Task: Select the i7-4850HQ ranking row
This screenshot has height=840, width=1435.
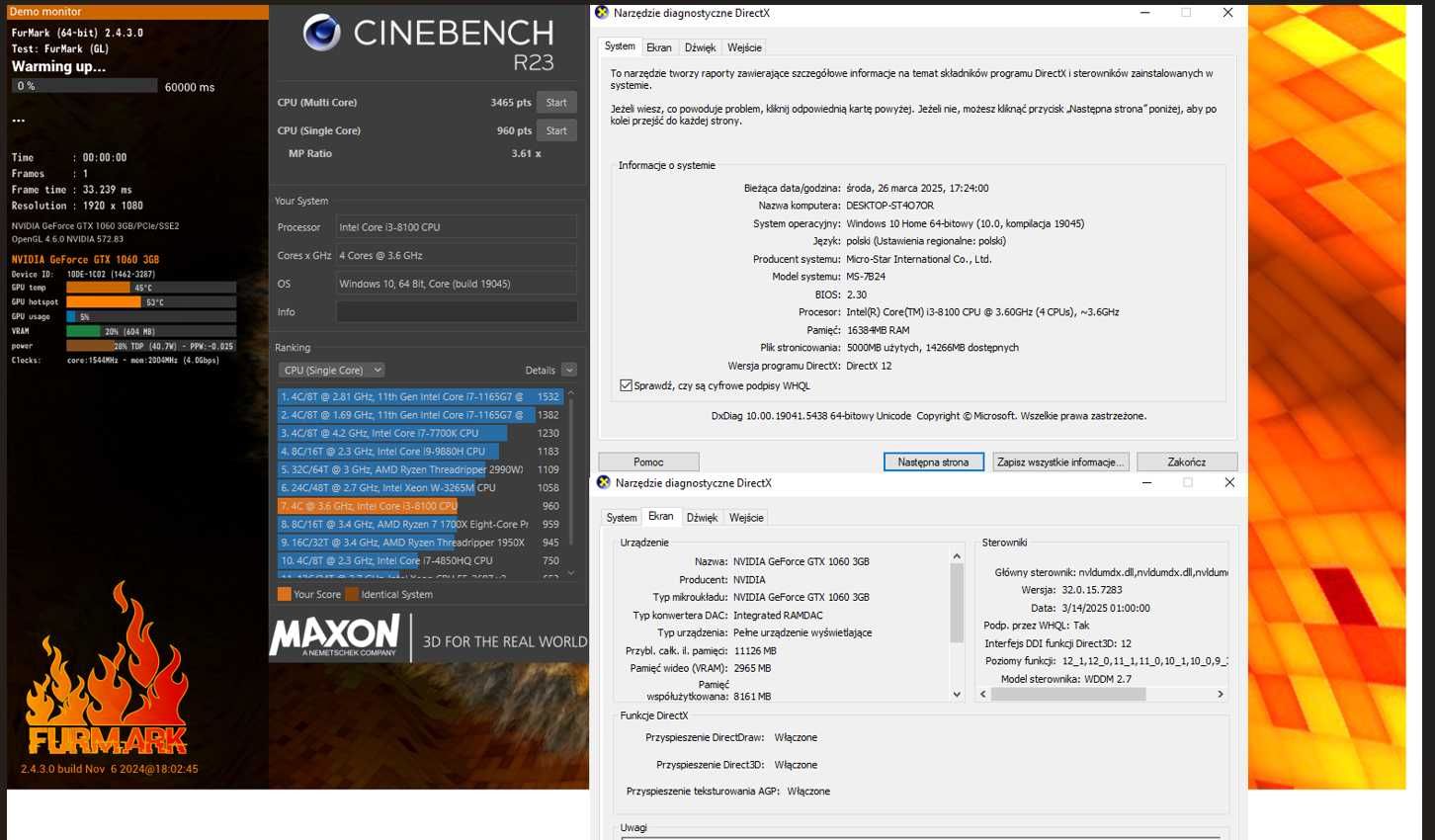Action: [x=421, y=560]
